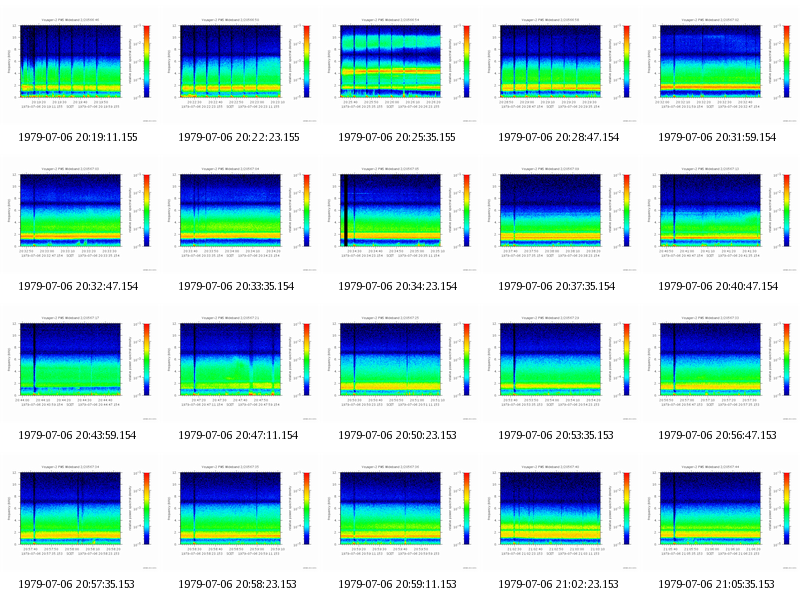Click the caption text 1979-07-06 20:47:11.154
The width and height of the screenshot is (800, 596).
click(x=238, y=435)
